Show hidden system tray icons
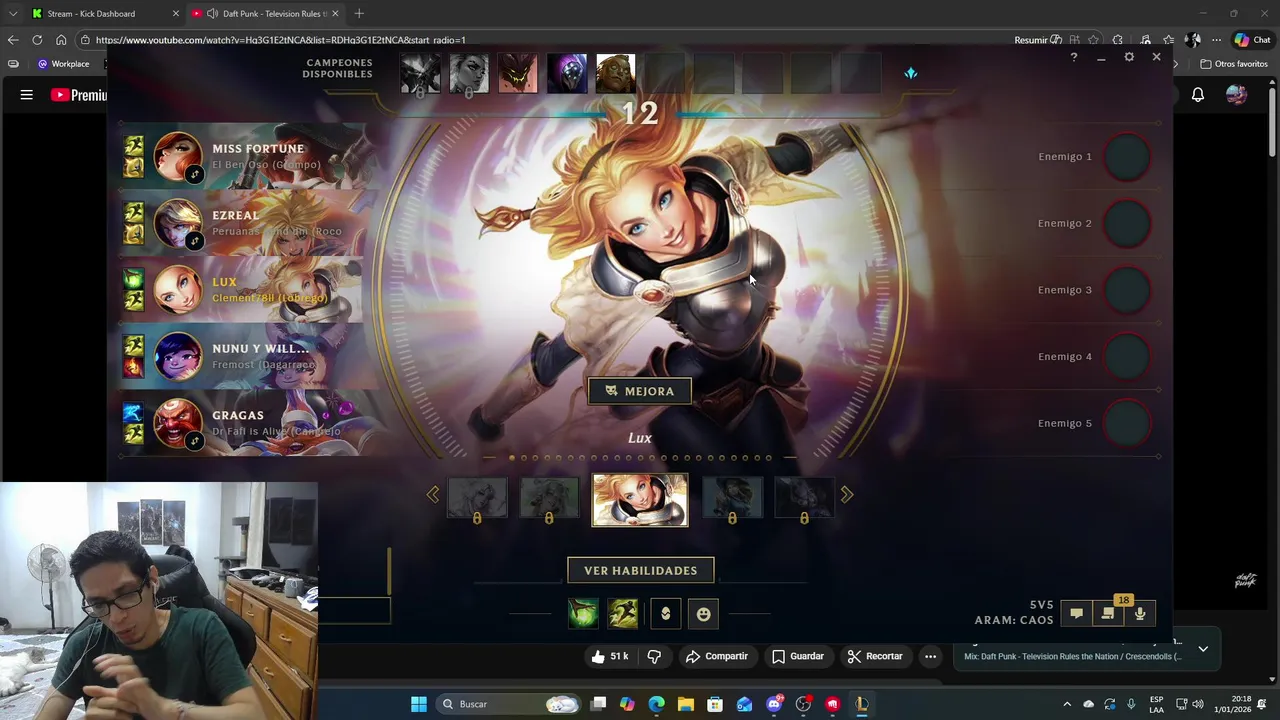The image size is (1280, 720). click(x=1067, y=704)
